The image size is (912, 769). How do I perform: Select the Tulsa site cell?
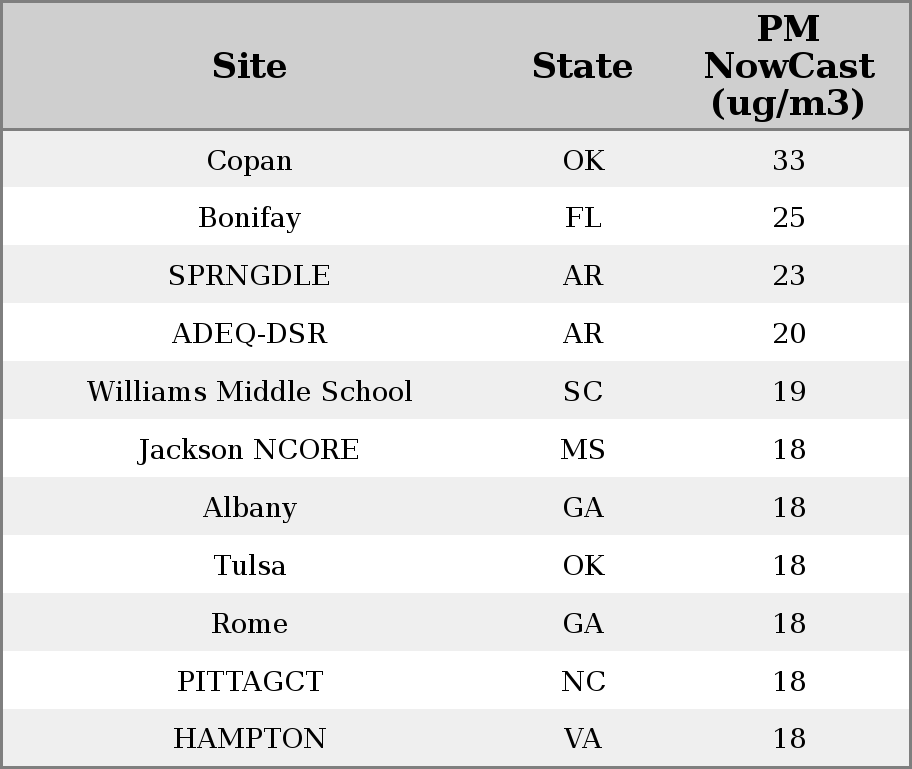coord(249,566)
